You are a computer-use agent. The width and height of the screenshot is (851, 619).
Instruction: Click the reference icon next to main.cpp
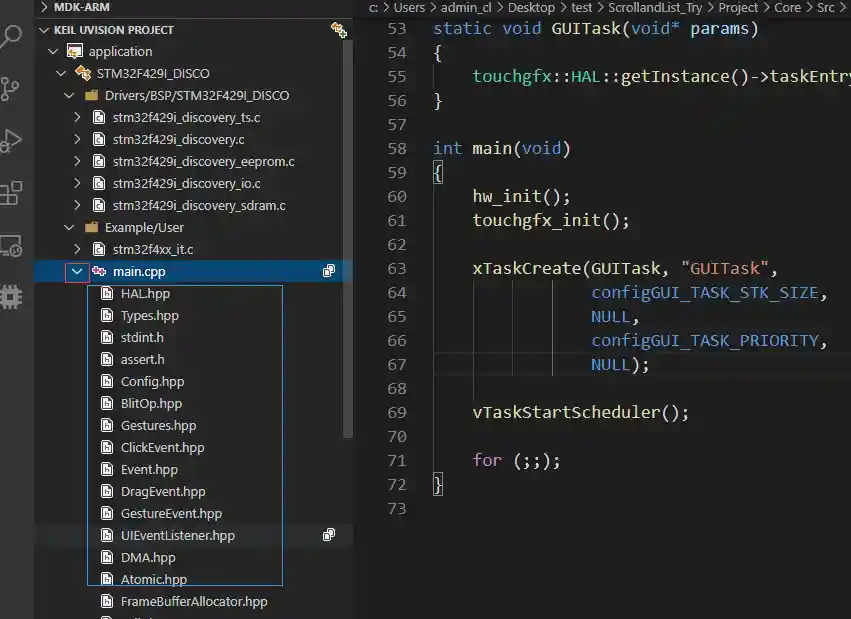tap(329, 271)
